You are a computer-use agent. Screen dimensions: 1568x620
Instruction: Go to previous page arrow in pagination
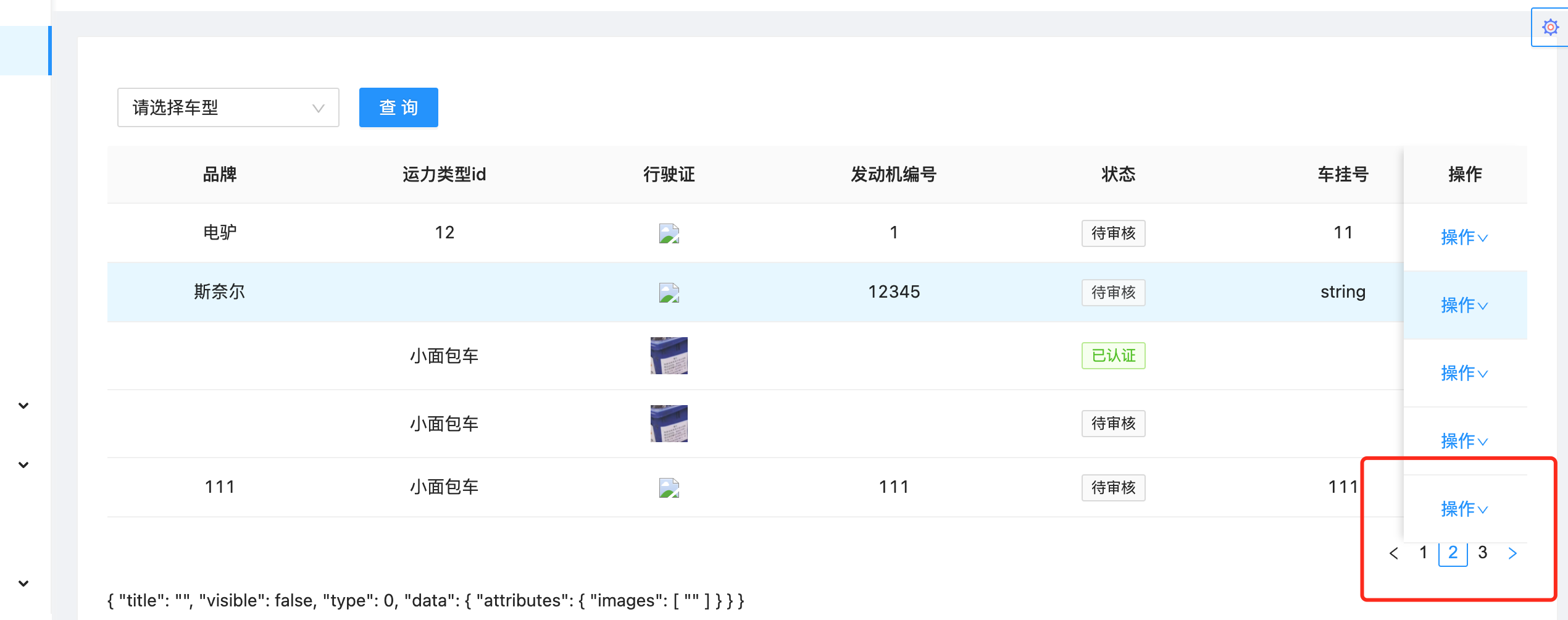coord(1393,553)
